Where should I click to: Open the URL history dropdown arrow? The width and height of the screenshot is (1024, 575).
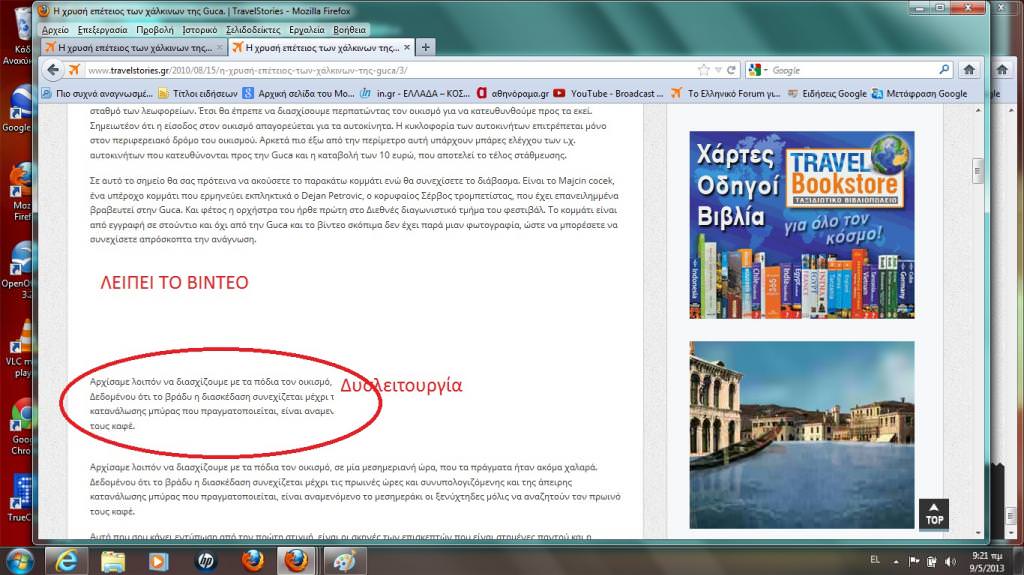718,70
